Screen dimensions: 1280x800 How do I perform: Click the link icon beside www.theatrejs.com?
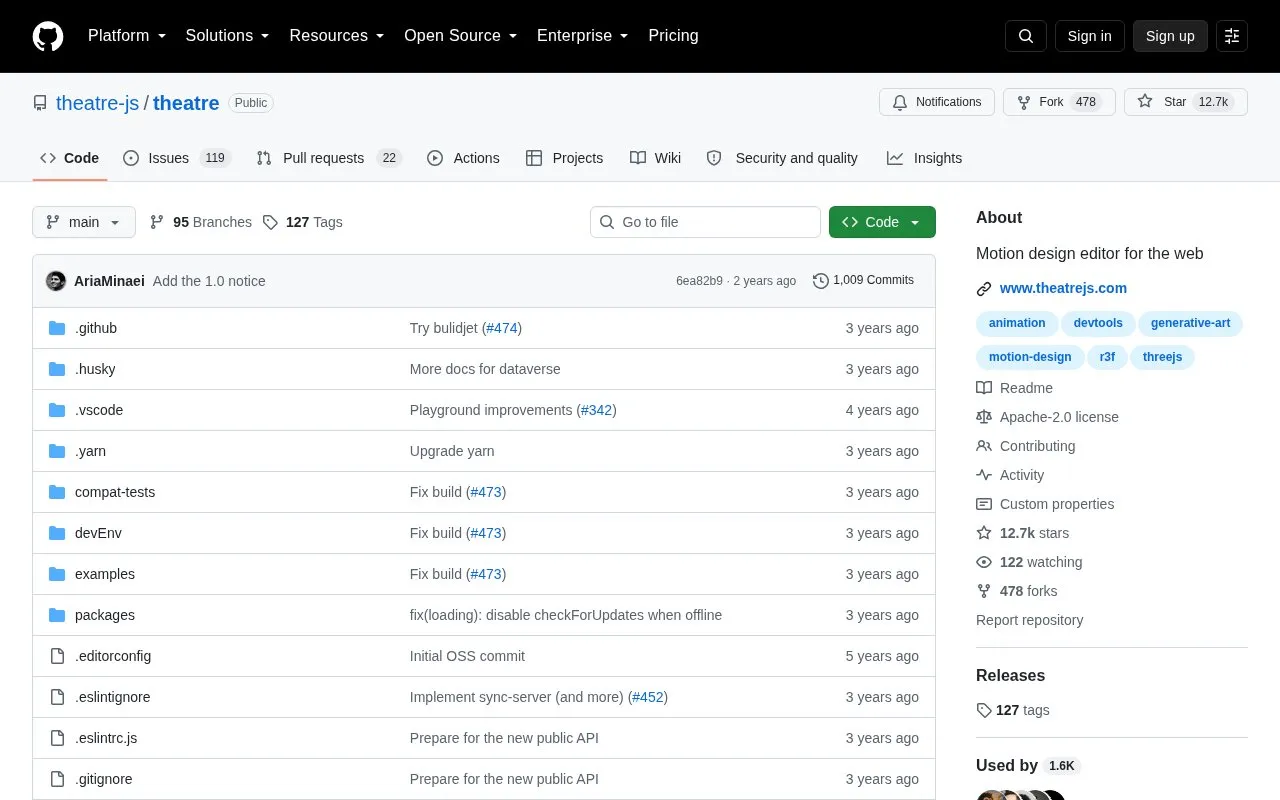click(984, 289)
